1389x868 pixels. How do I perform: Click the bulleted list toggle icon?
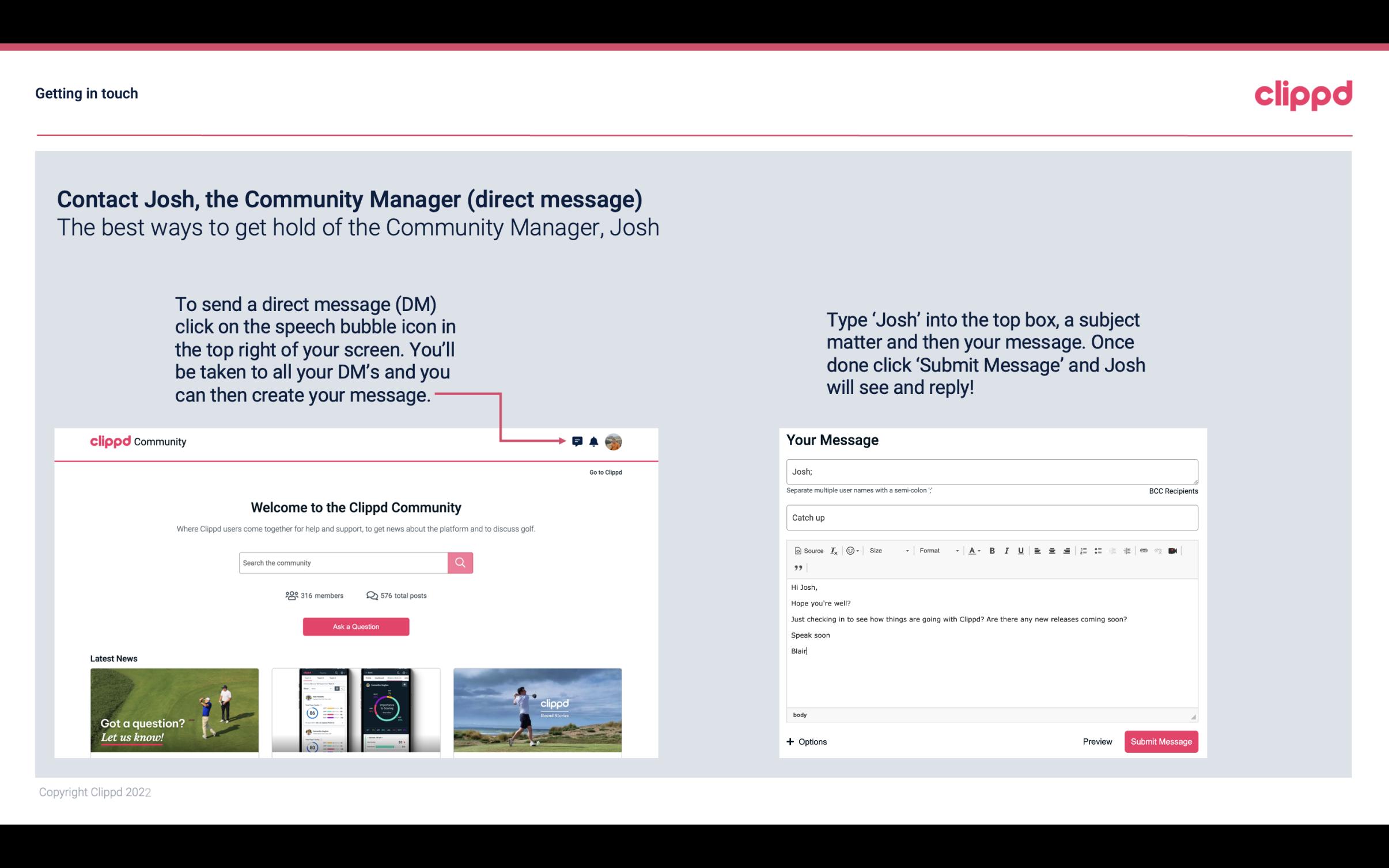(1097, 551)
